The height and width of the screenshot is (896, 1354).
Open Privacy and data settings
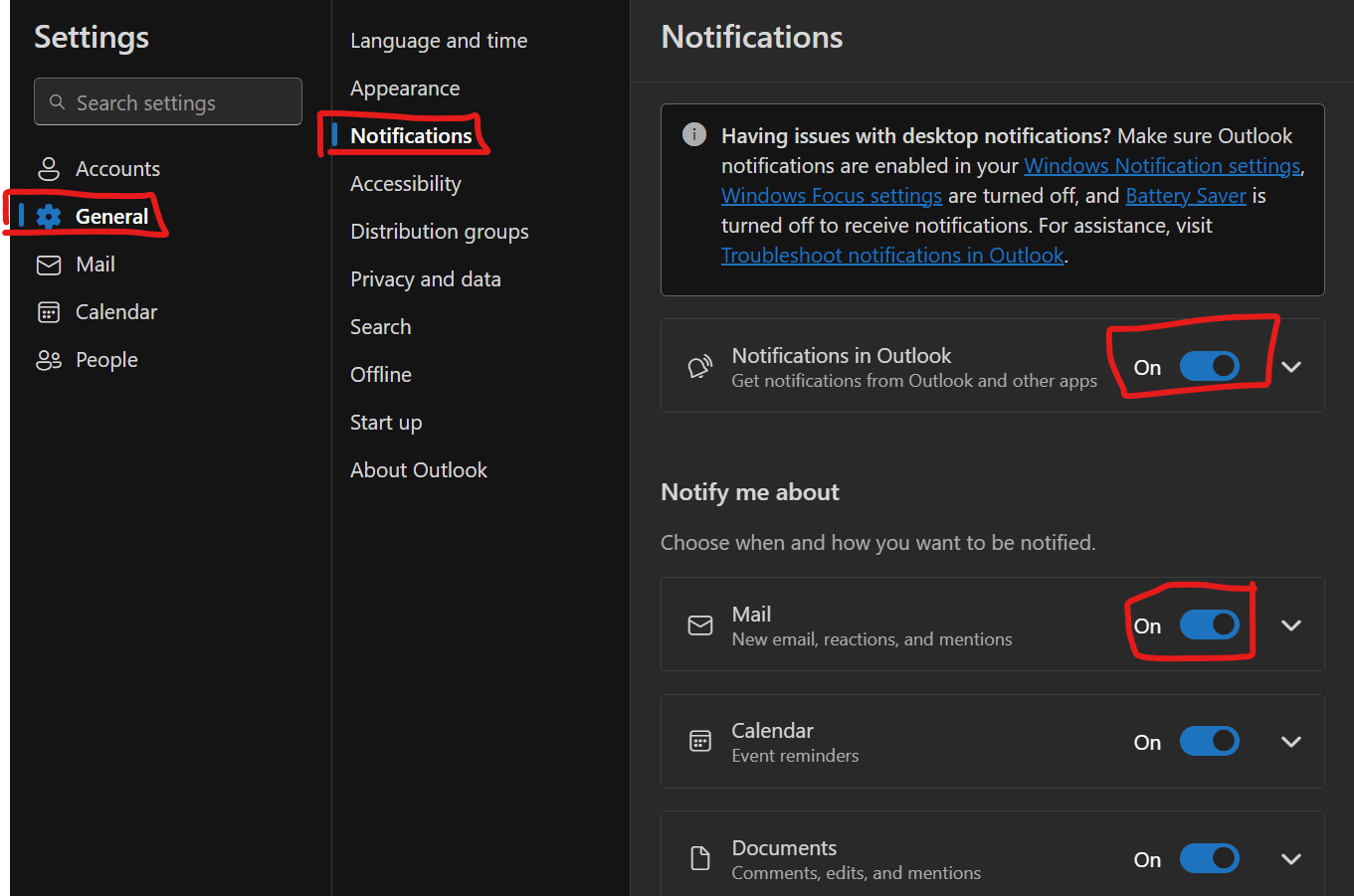[x=426, y=279]
